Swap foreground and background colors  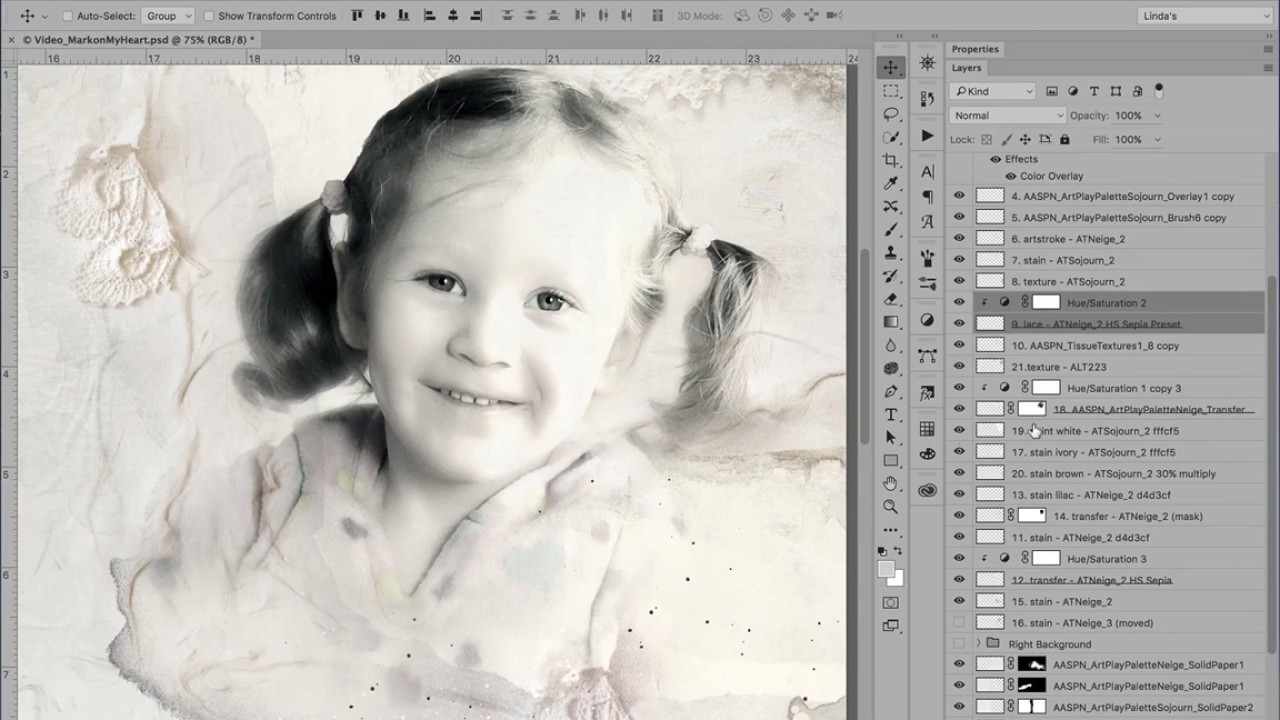pyautogui.click(x=898, y=550)
